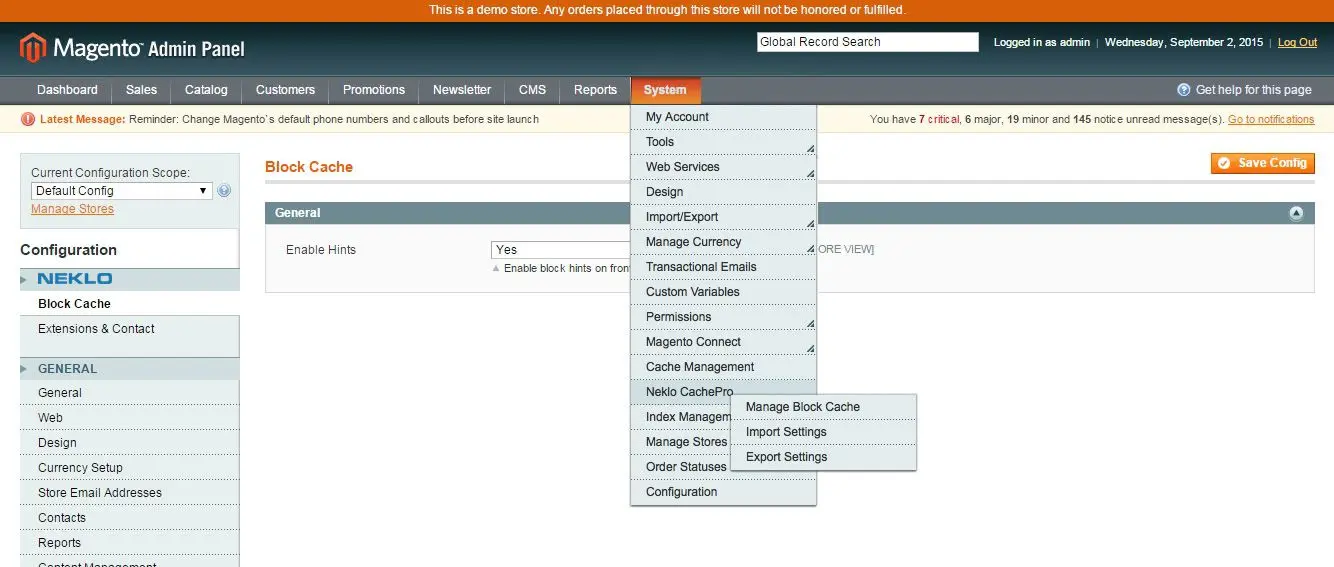The image size is (1334, 567).
Task: Click the NEKLO logo in sidebar
Action: 75,279
